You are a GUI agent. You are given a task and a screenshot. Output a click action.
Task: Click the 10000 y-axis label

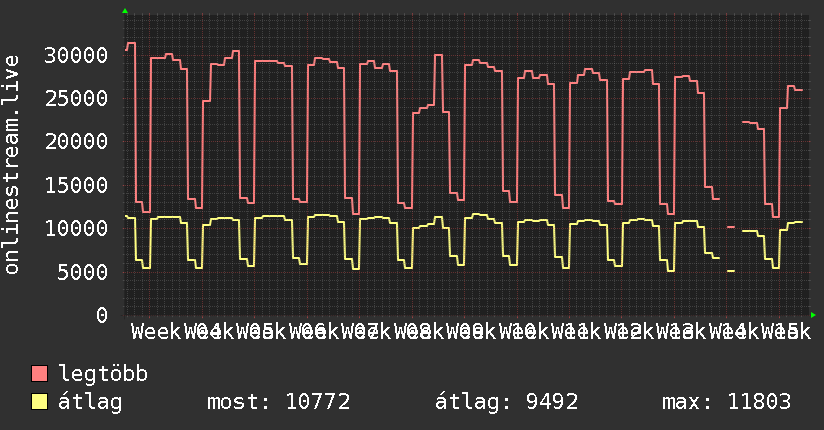[x=76, y=228]
